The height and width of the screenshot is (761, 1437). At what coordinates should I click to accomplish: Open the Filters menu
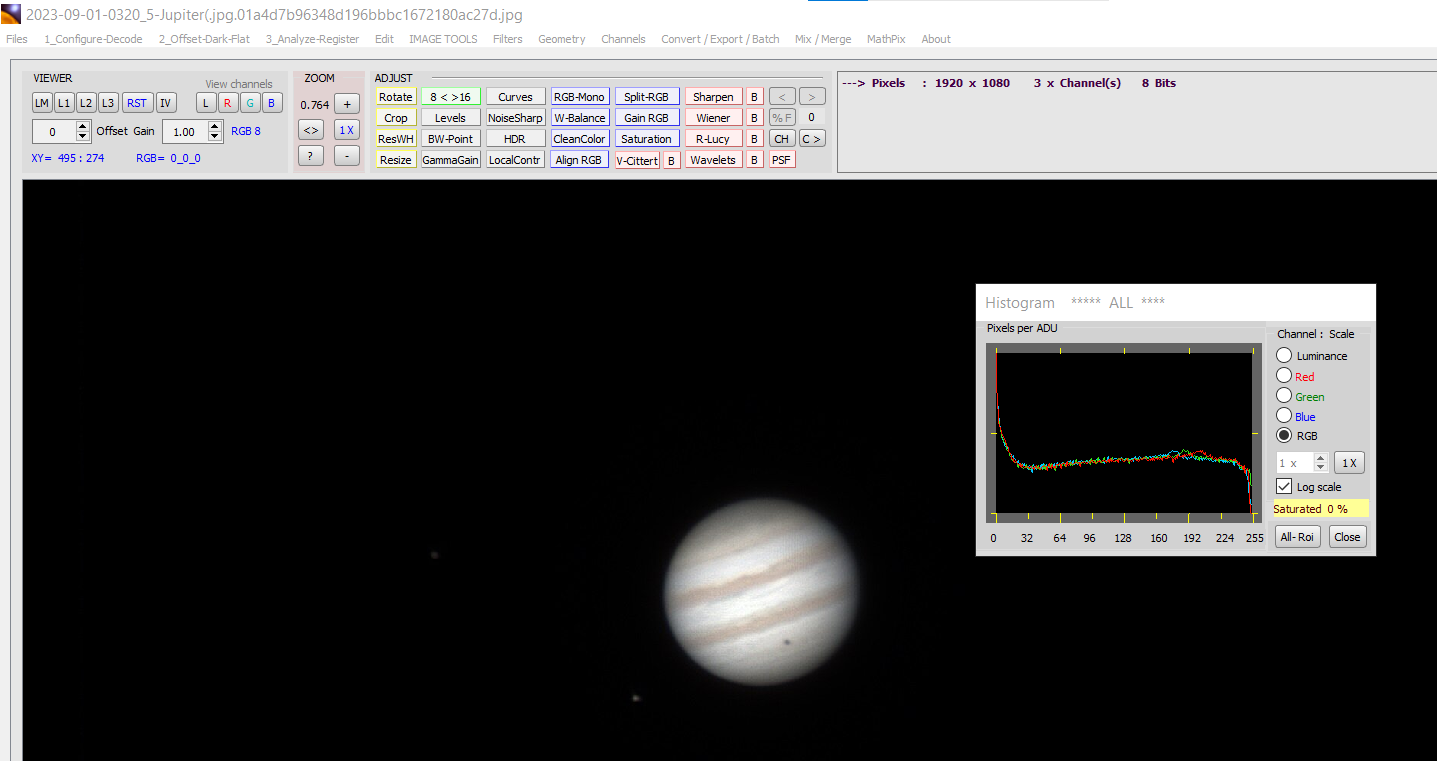pyautogui.click(x=508, y=39)
